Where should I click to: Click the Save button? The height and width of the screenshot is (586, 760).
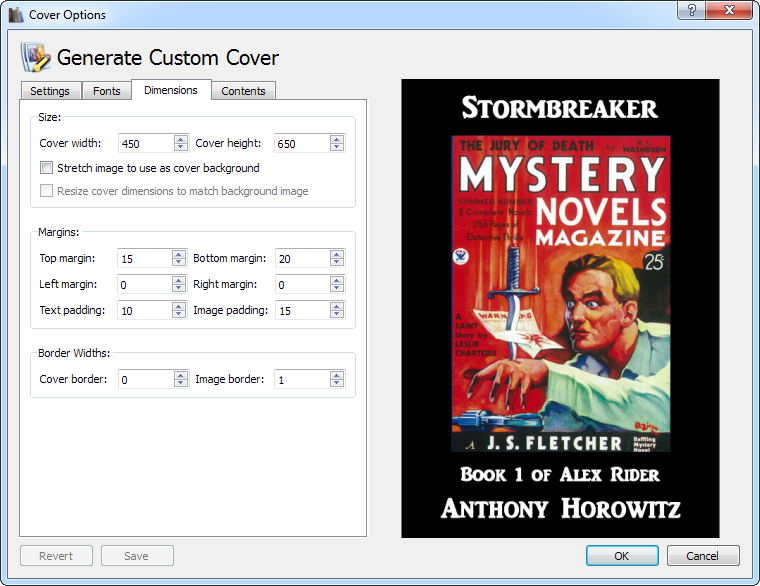(137, 555)
